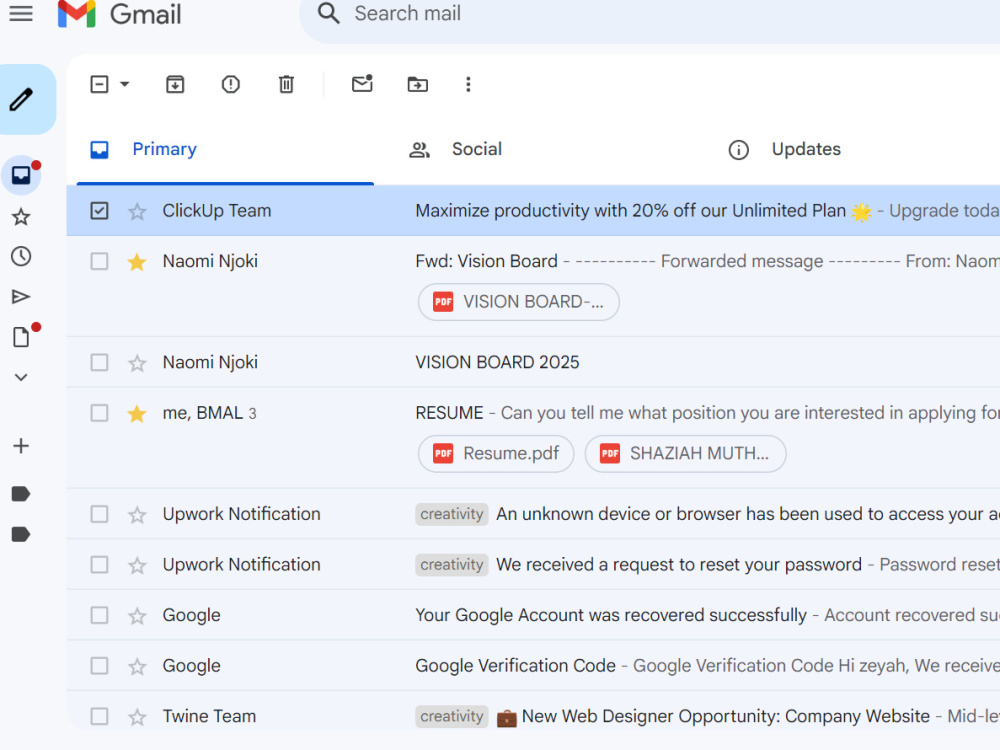
Task: Switch to the Updates tab
Action: point(784,150)
